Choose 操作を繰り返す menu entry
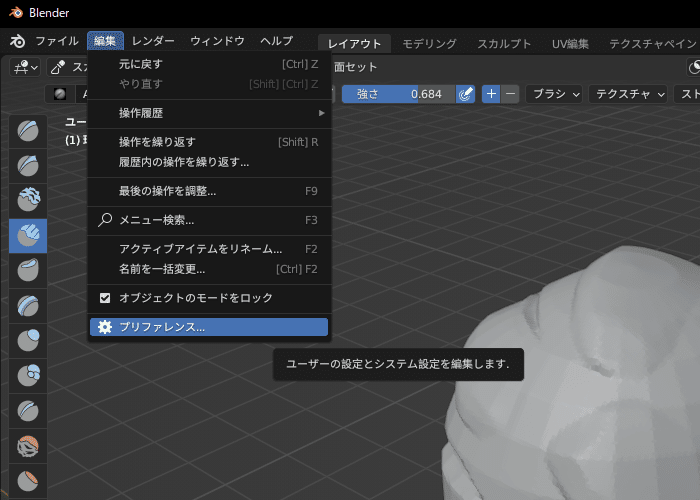 209,142
